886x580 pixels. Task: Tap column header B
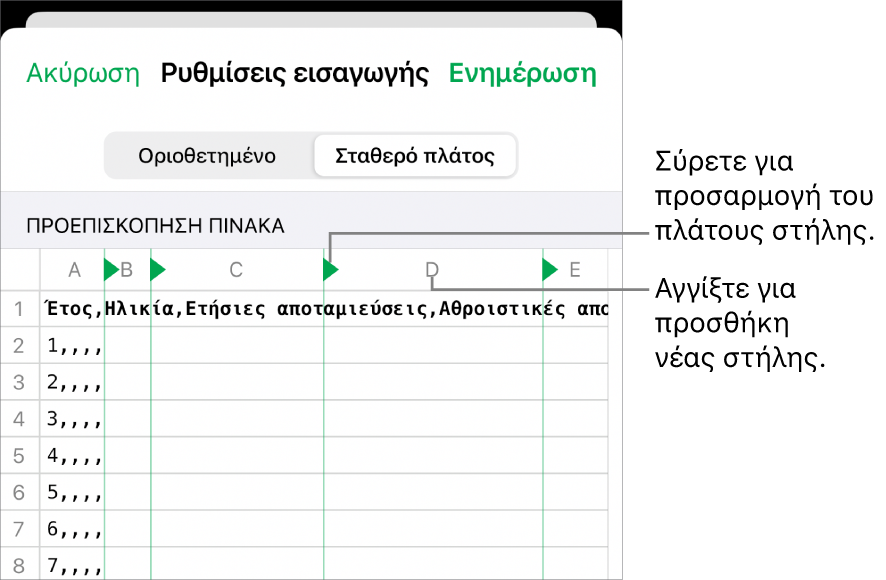(x=127, y=270)
